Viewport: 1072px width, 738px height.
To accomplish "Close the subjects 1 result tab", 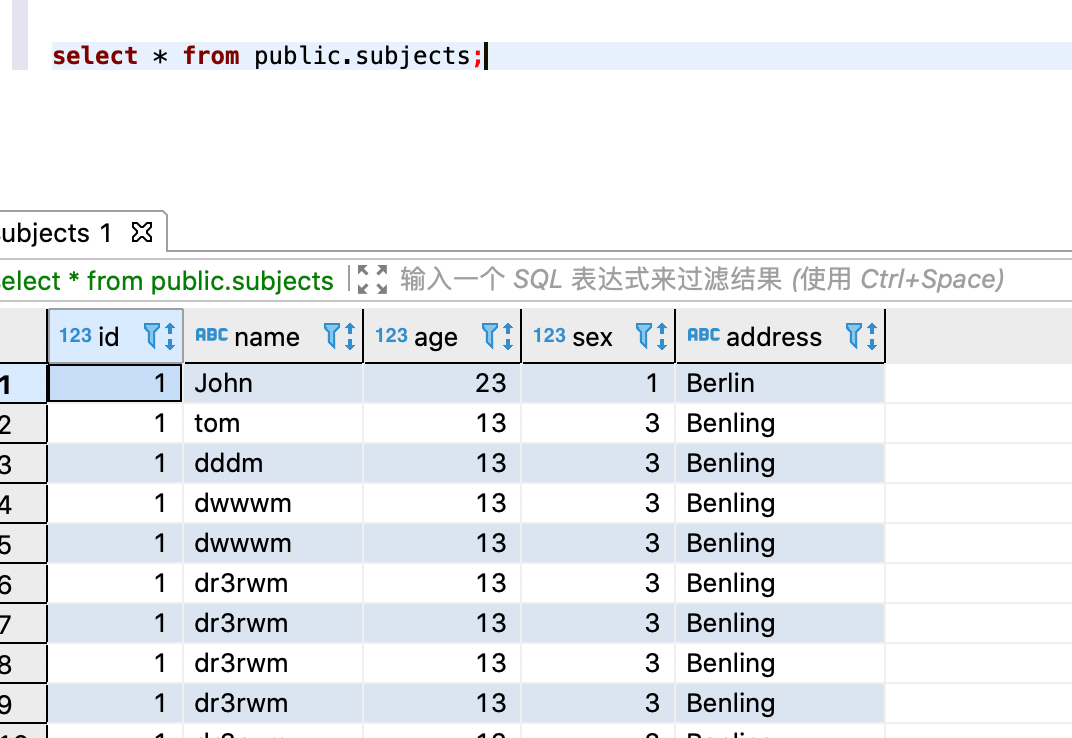I will (142, 233).
